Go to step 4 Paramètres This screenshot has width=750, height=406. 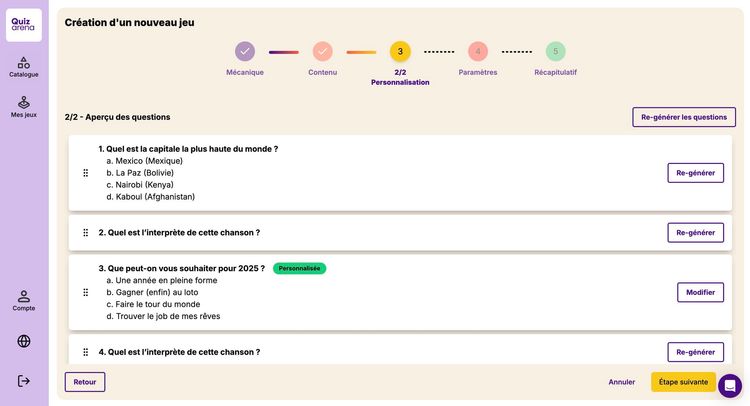point(477,51)
